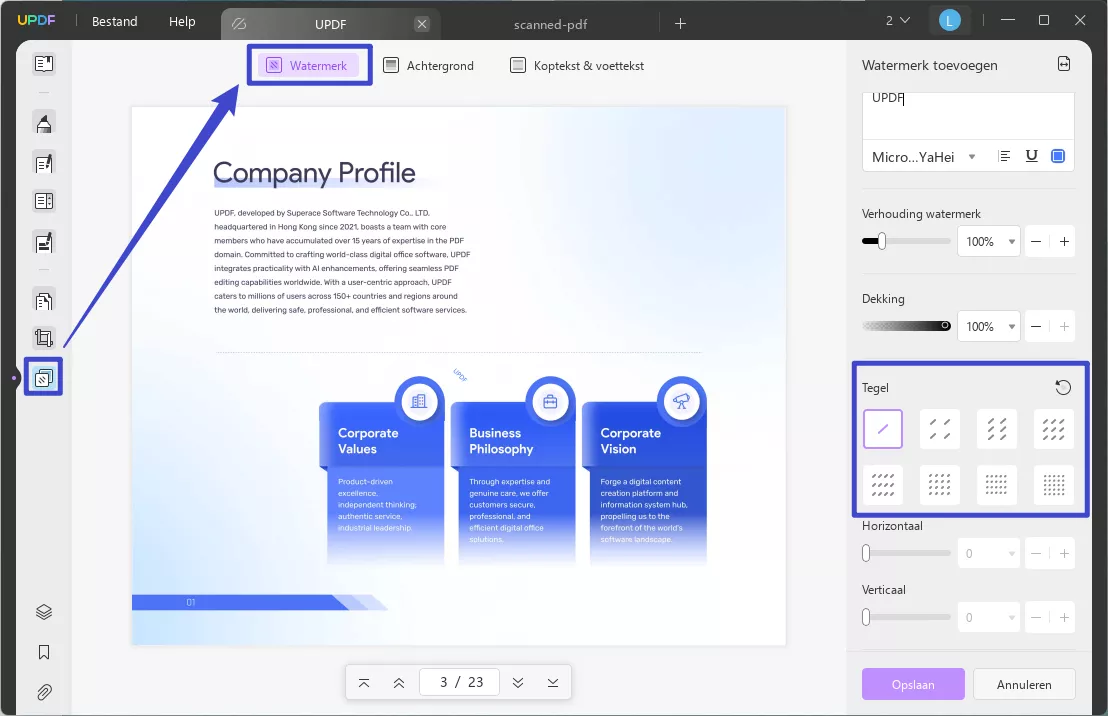Open the Bookmarks panel
This screenshot has width=1108, height=716.
(44, 652)
